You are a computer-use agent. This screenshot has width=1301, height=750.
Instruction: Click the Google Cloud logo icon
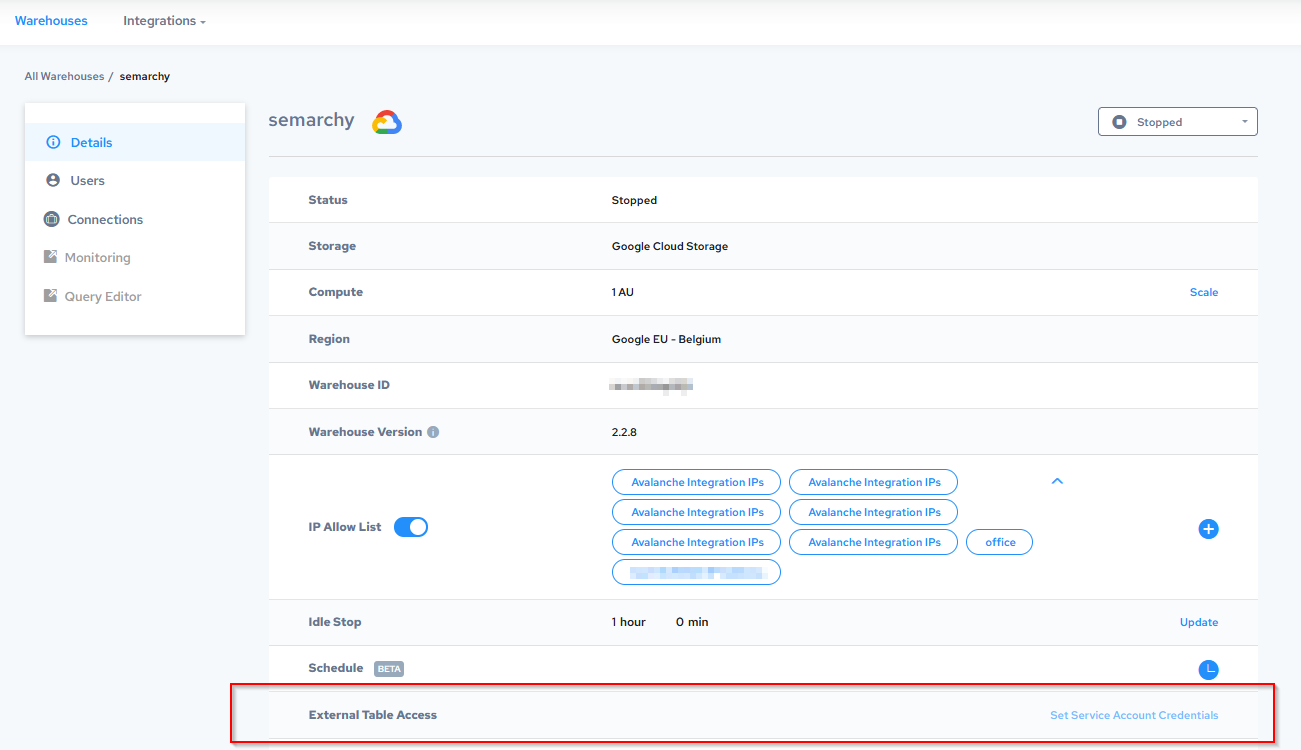tap(387, 122)
